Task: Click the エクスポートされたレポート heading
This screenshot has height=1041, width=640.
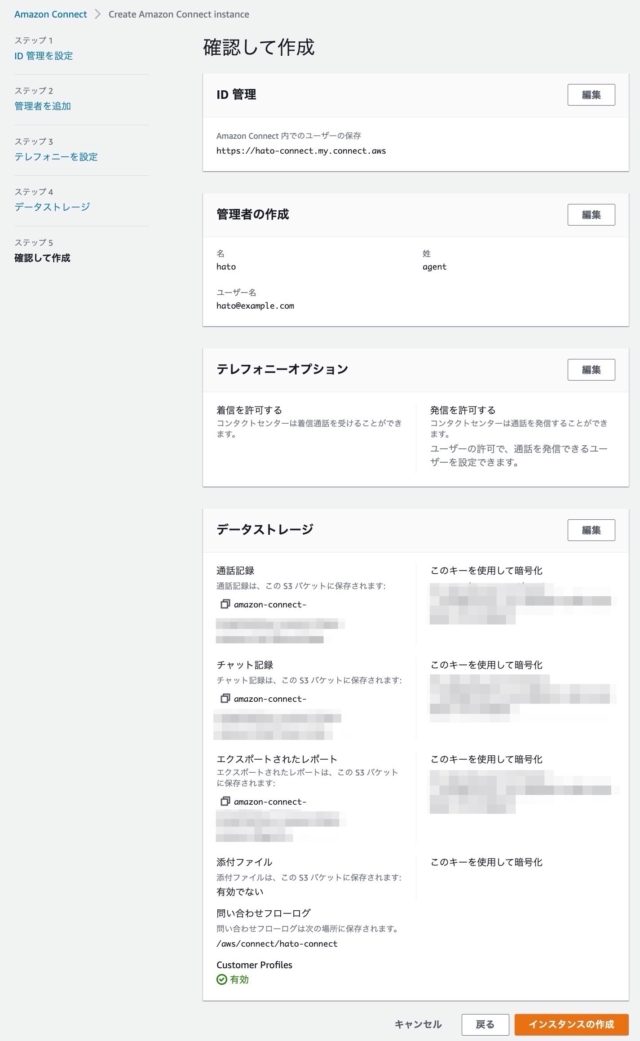Action: (x=277, y=759)
